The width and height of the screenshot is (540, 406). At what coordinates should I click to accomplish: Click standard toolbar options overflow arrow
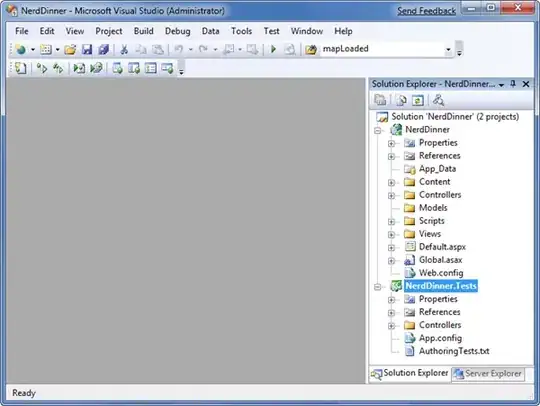coord(459,53)
